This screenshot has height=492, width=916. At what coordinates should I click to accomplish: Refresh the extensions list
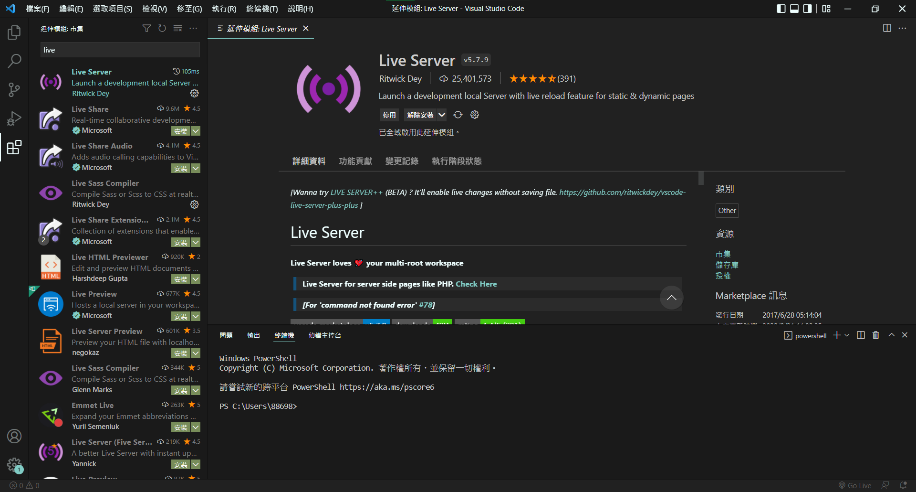coord(162,28)
